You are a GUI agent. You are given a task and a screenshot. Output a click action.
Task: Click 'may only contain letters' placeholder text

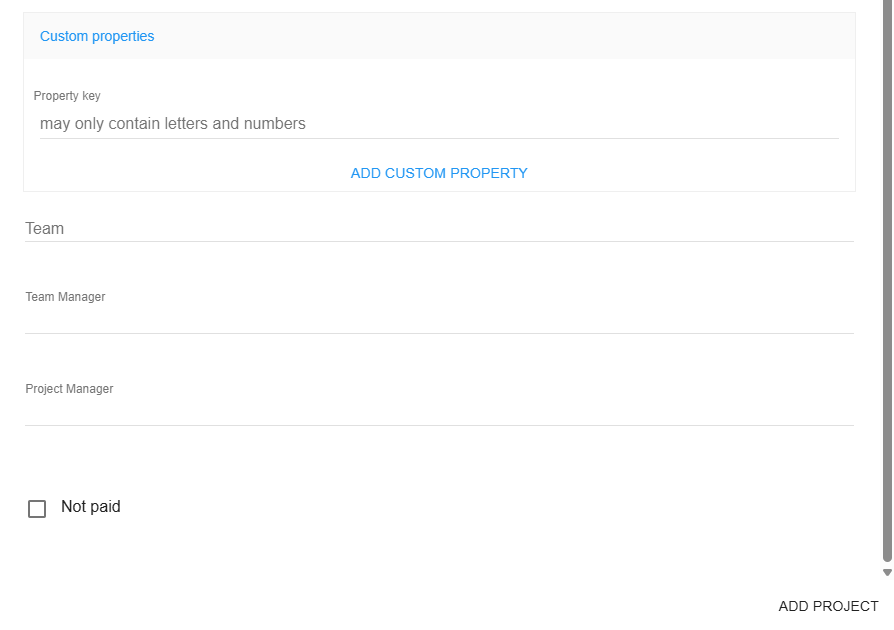tap(172, 124)
